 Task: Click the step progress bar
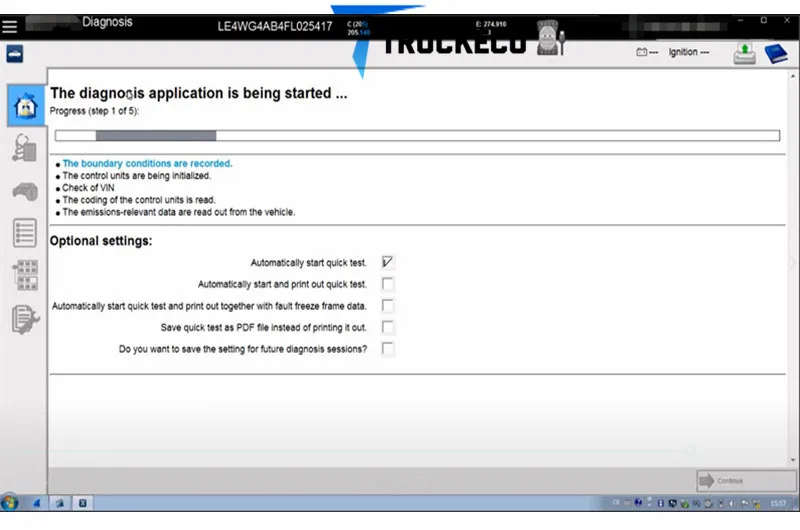coord(417,135)
